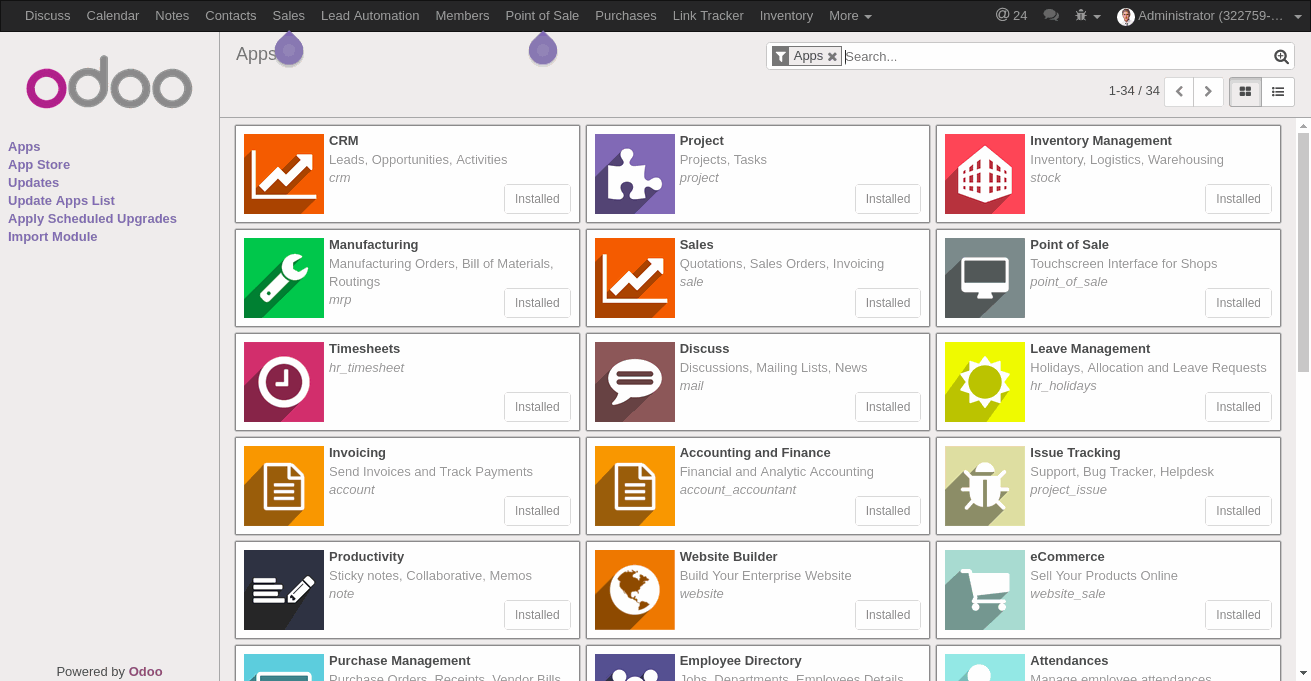The image size is (1311, 681).
Task: Open the Inventory menu
Action: (786, 16)
